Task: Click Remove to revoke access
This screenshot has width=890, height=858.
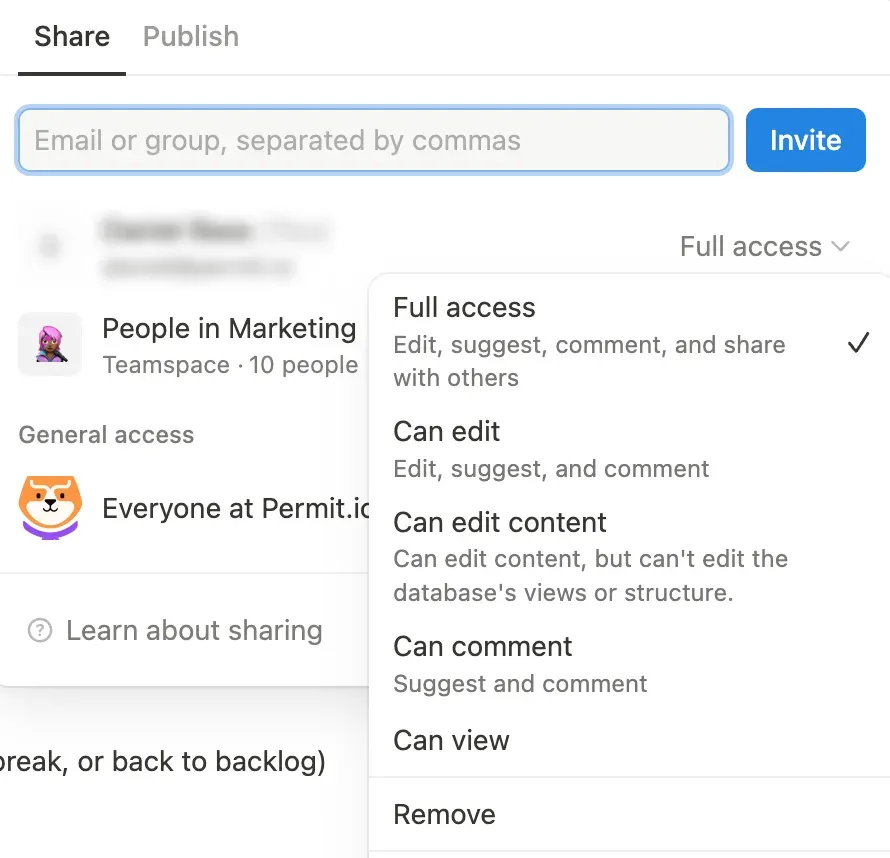Action: coord(445,814)
